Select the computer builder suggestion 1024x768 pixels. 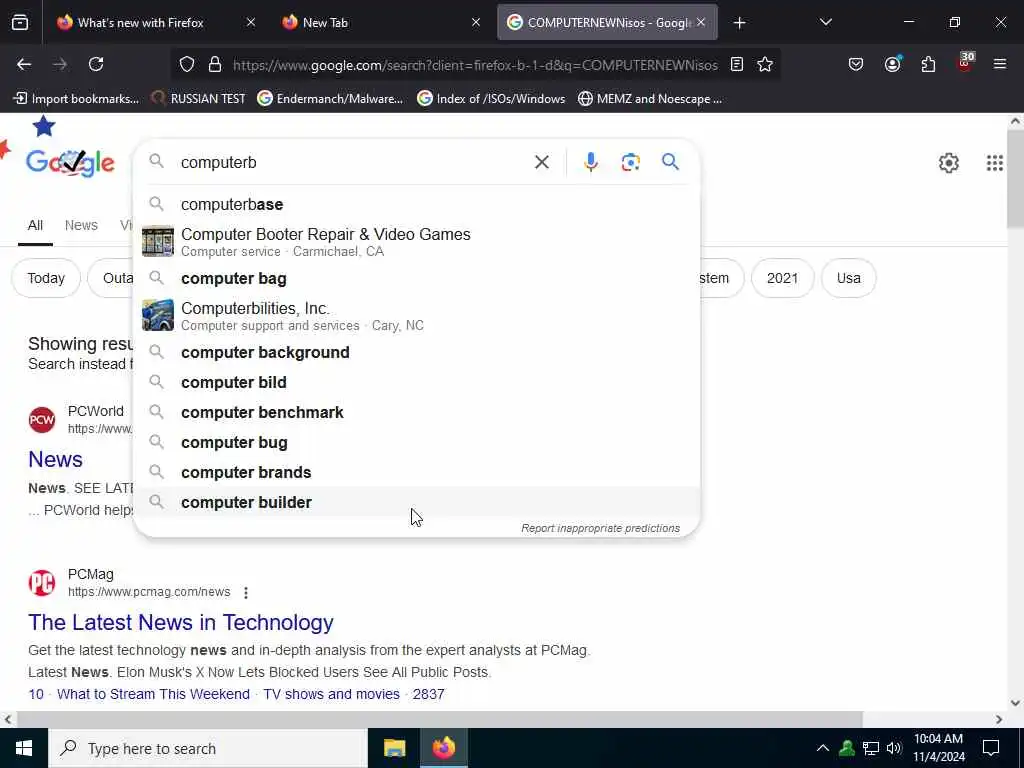tap(417, 502)
